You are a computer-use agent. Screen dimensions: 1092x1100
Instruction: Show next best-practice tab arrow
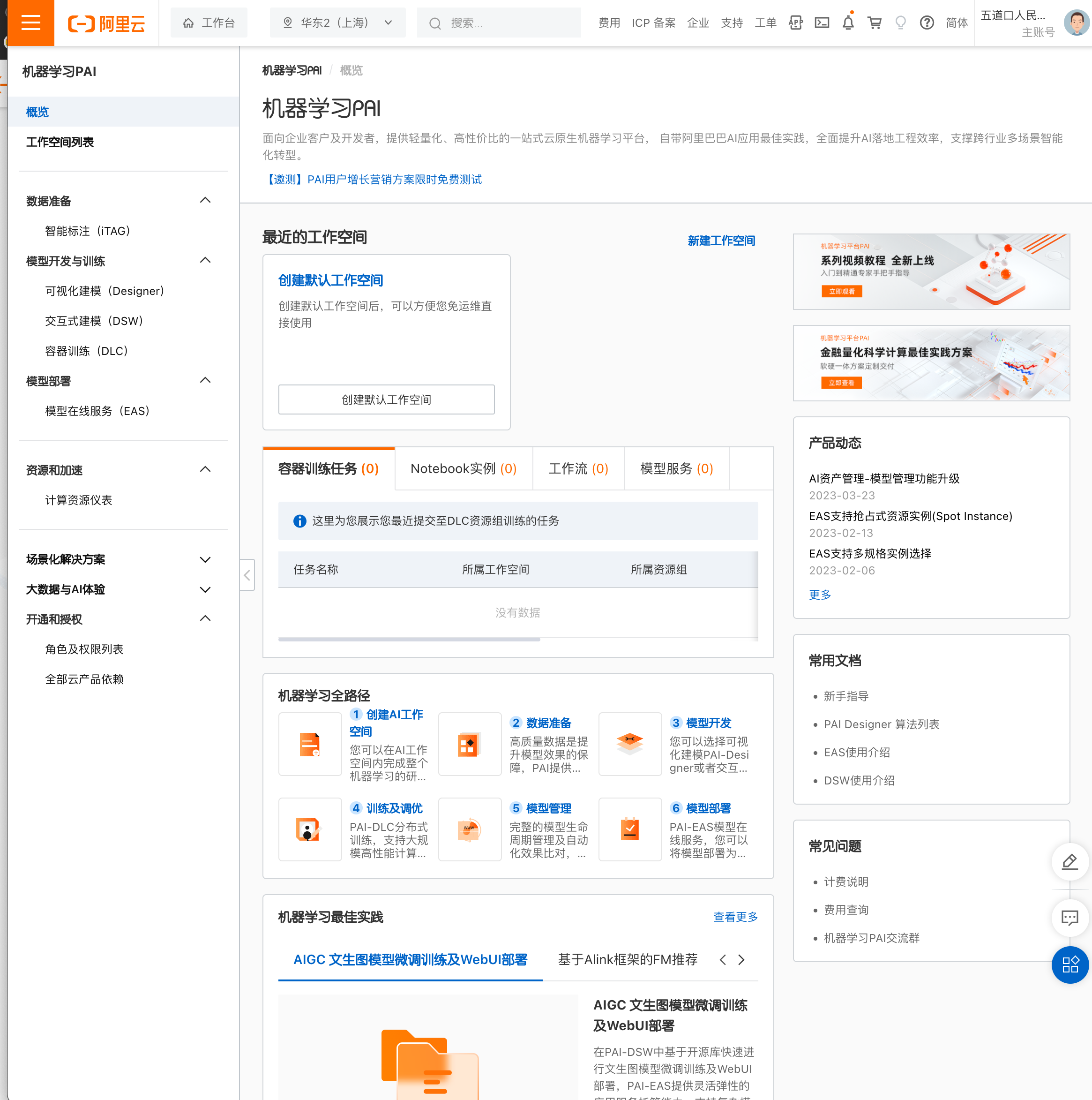pos(741,960)
